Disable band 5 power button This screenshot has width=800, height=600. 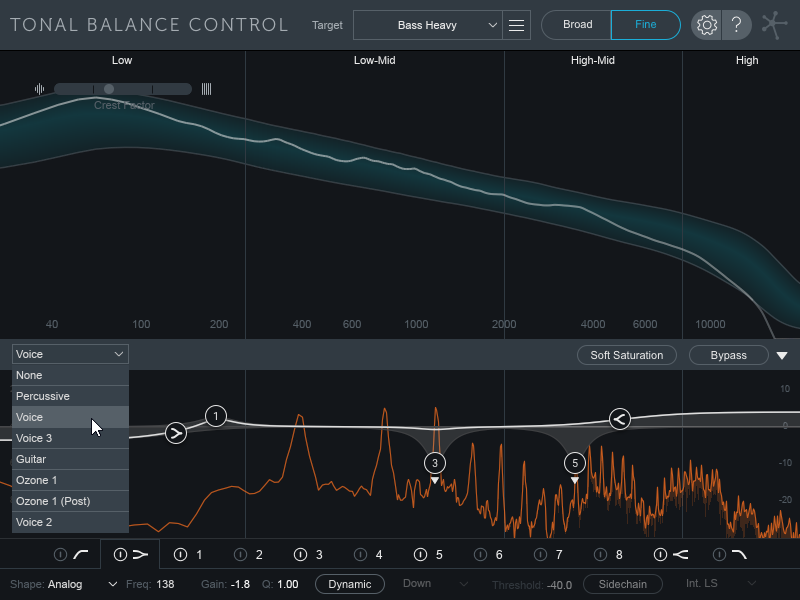click(x=420, y=555)
